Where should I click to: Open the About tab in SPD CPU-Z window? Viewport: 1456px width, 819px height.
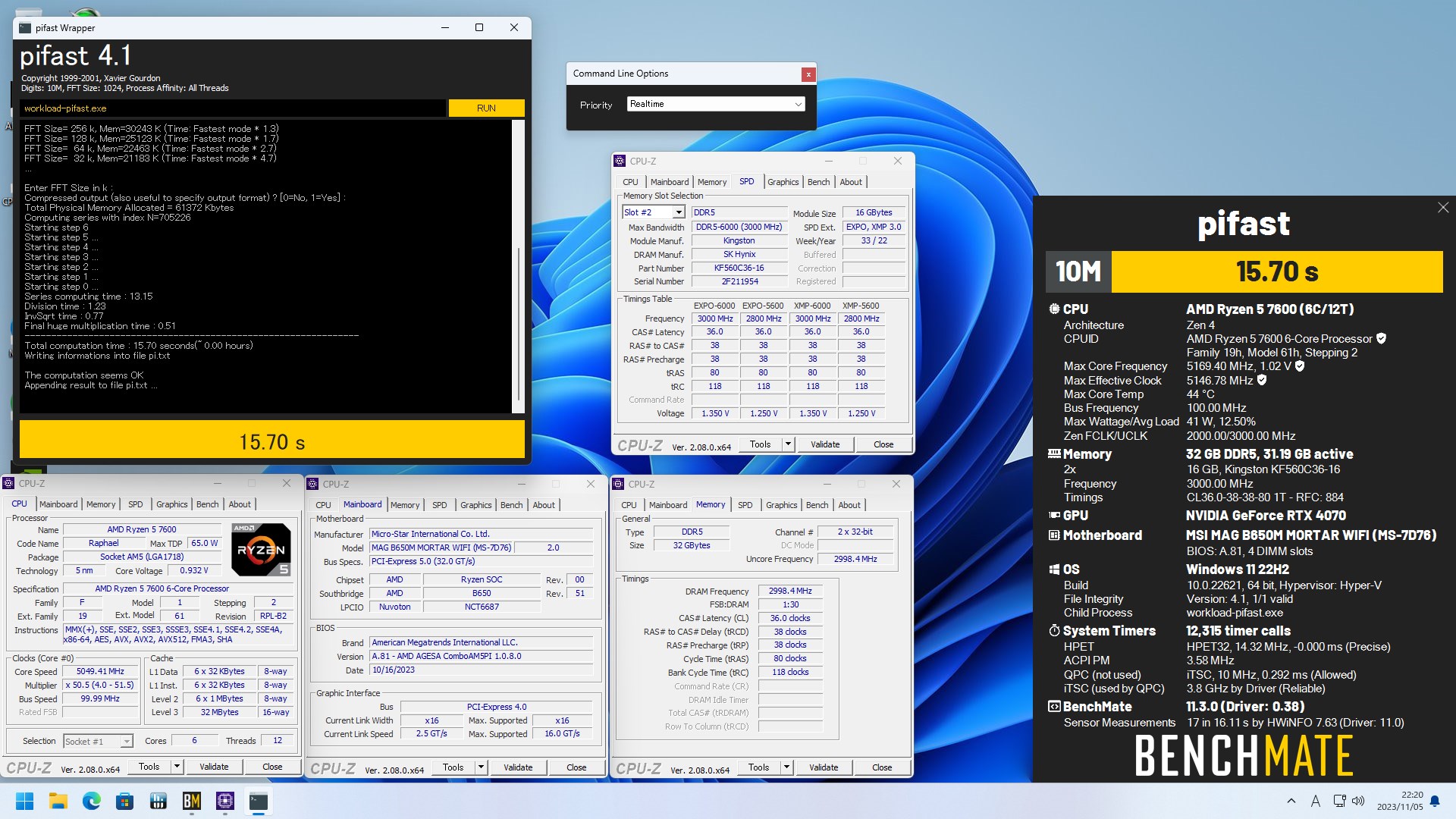click(x=851, y=182)
